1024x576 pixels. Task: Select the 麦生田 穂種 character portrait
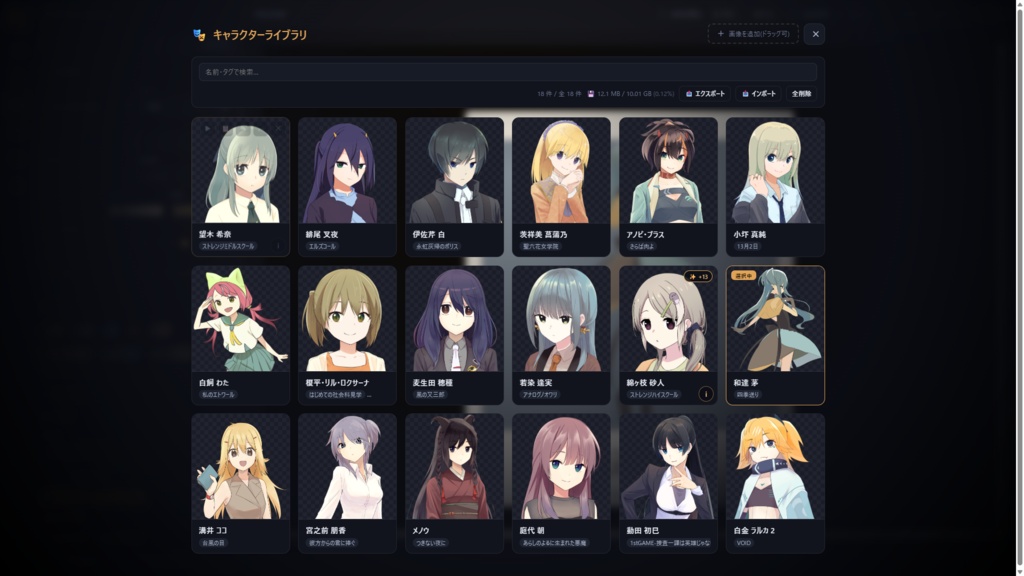pos(455,319)
